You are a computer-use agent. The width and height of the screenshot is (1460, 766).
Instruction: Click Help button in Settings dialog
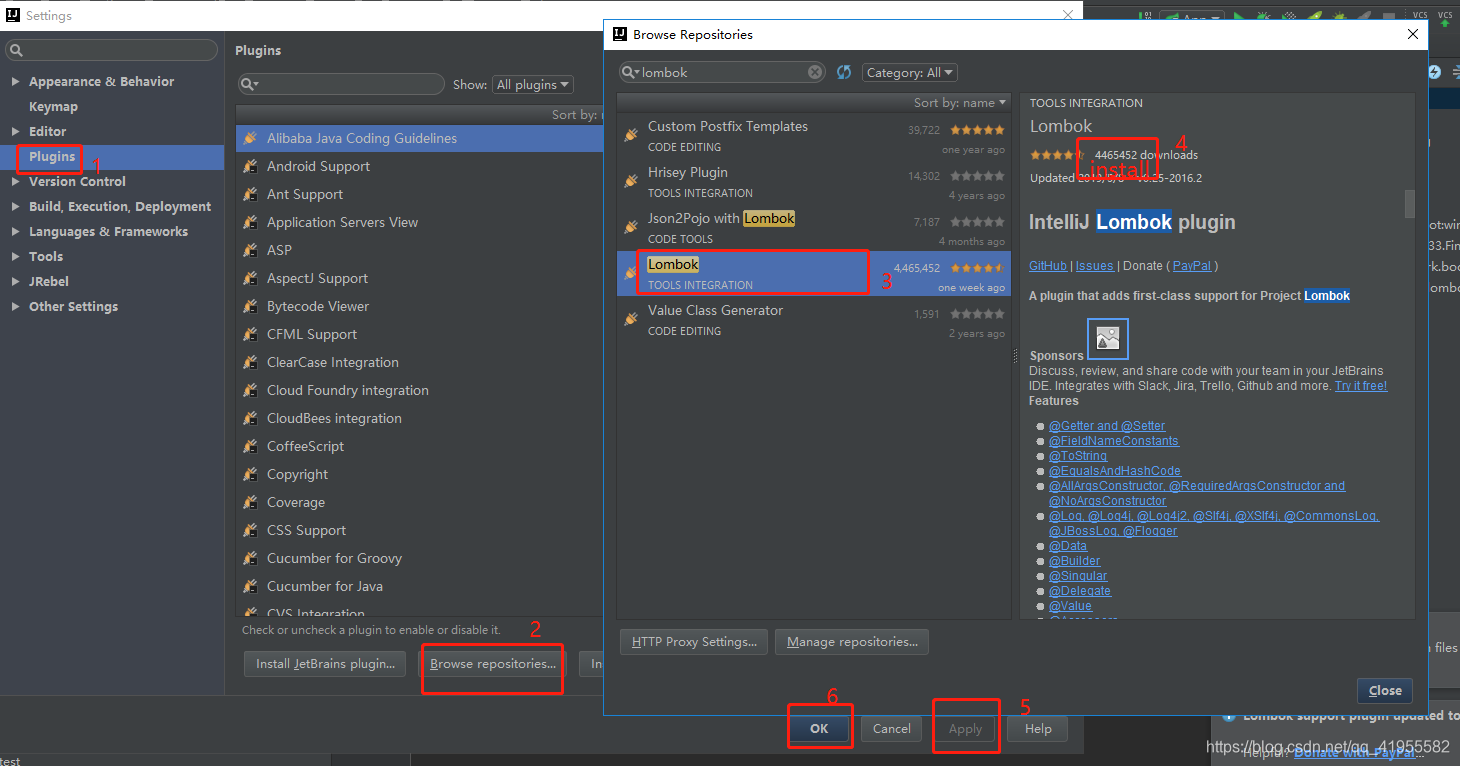point(1038,729)
